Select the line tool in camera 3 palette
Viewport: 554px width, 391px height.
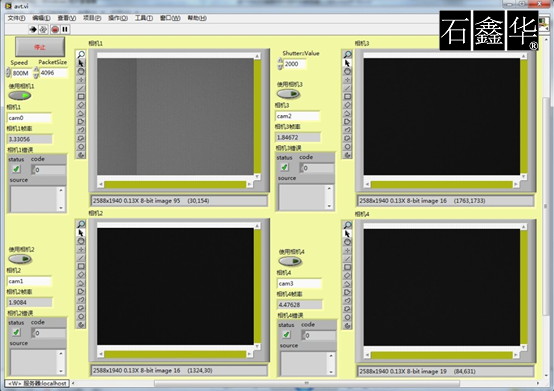tap(347, 88)
